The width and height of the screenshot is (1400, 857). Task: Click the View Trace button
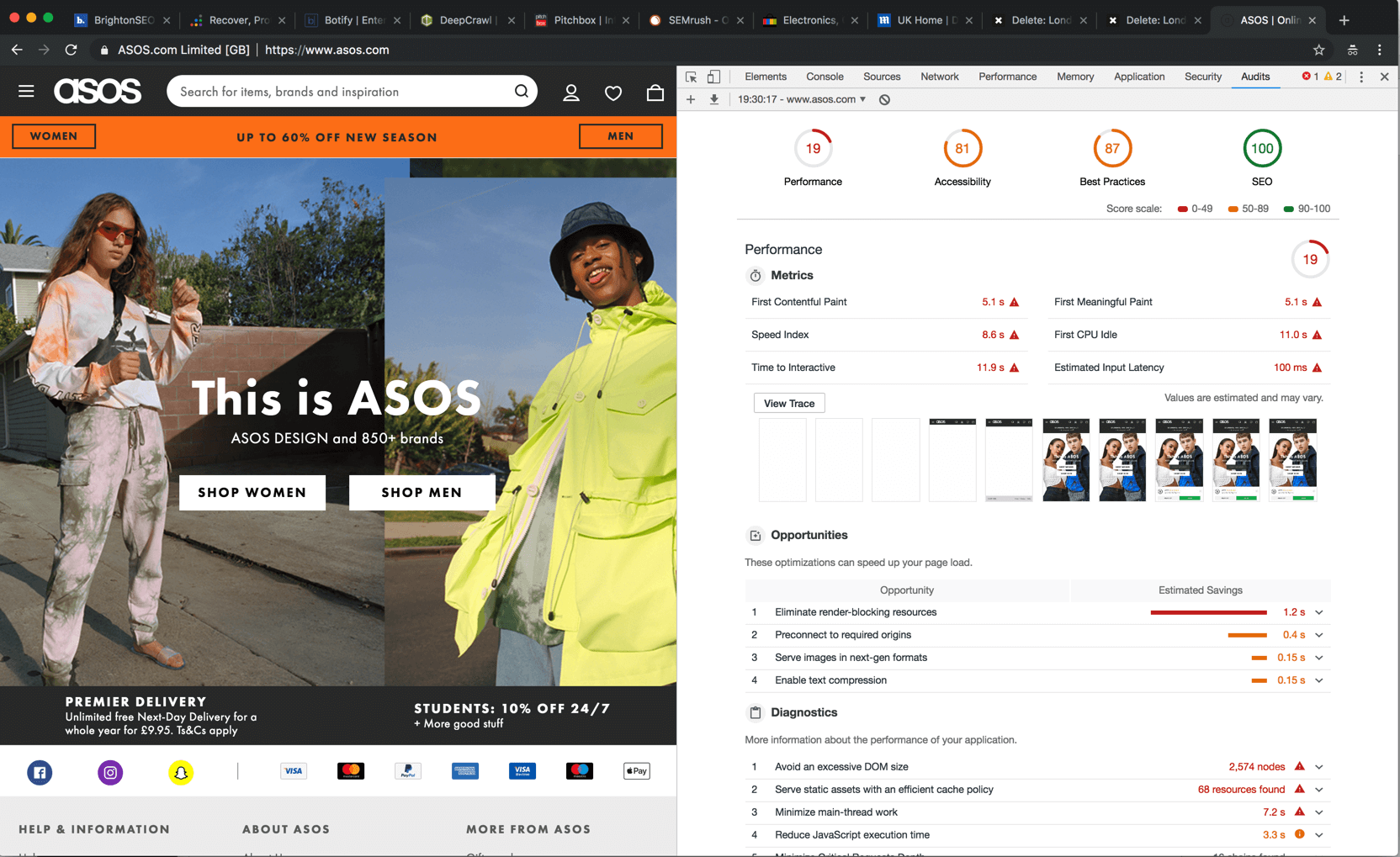[x=788, y=404]
